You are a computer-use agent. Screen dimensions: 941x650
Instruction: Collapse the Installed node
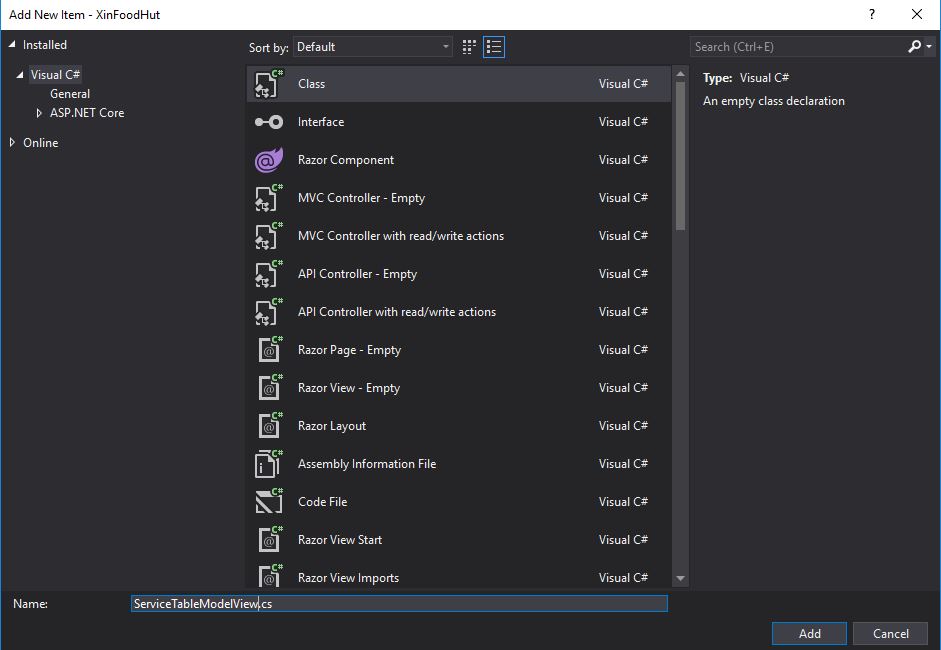(x=12, y=44)
